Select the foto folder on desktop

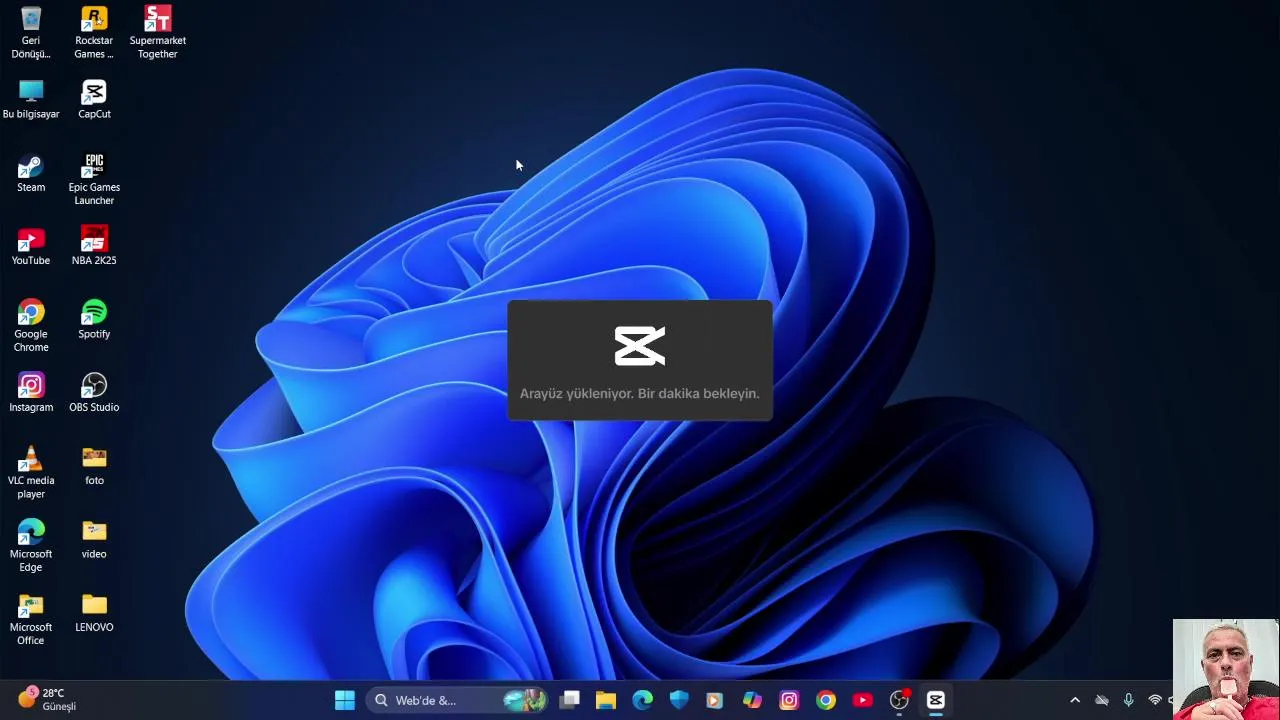(94, 466)
